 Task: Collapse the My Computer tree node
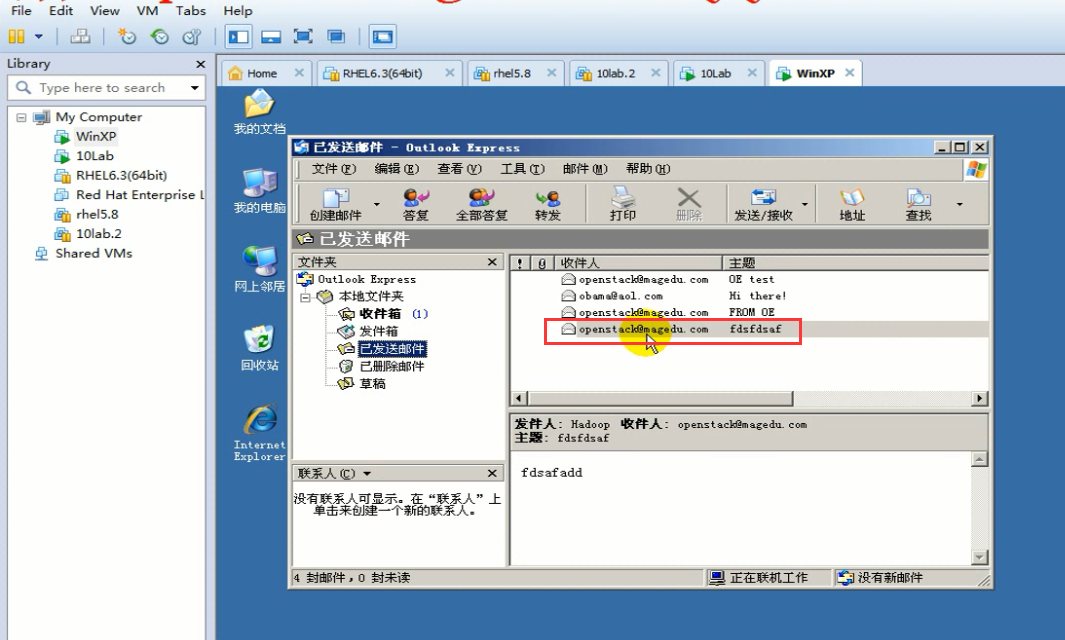click(21, 118)
